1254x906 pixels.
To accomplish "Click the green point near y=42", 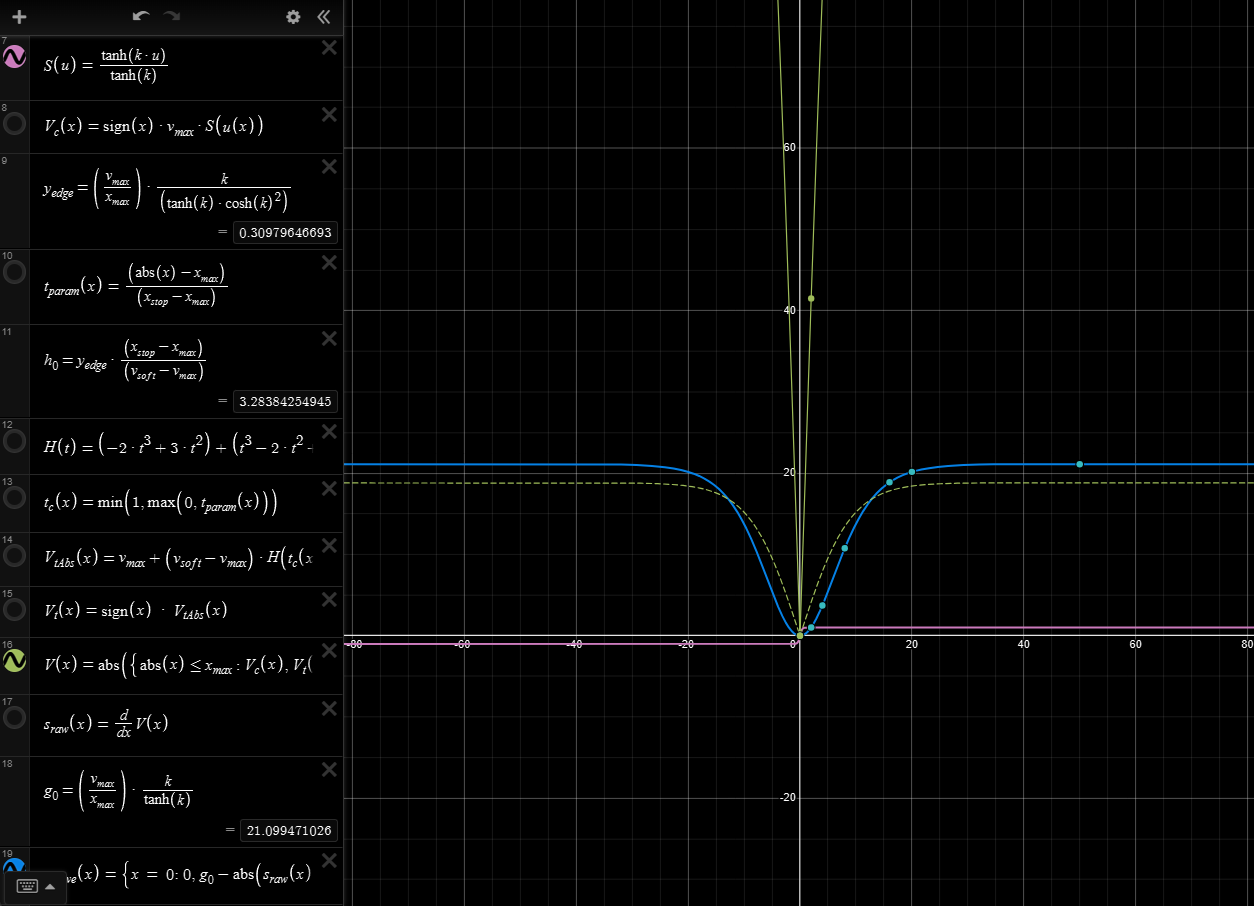I will click(x=811, y=298).
